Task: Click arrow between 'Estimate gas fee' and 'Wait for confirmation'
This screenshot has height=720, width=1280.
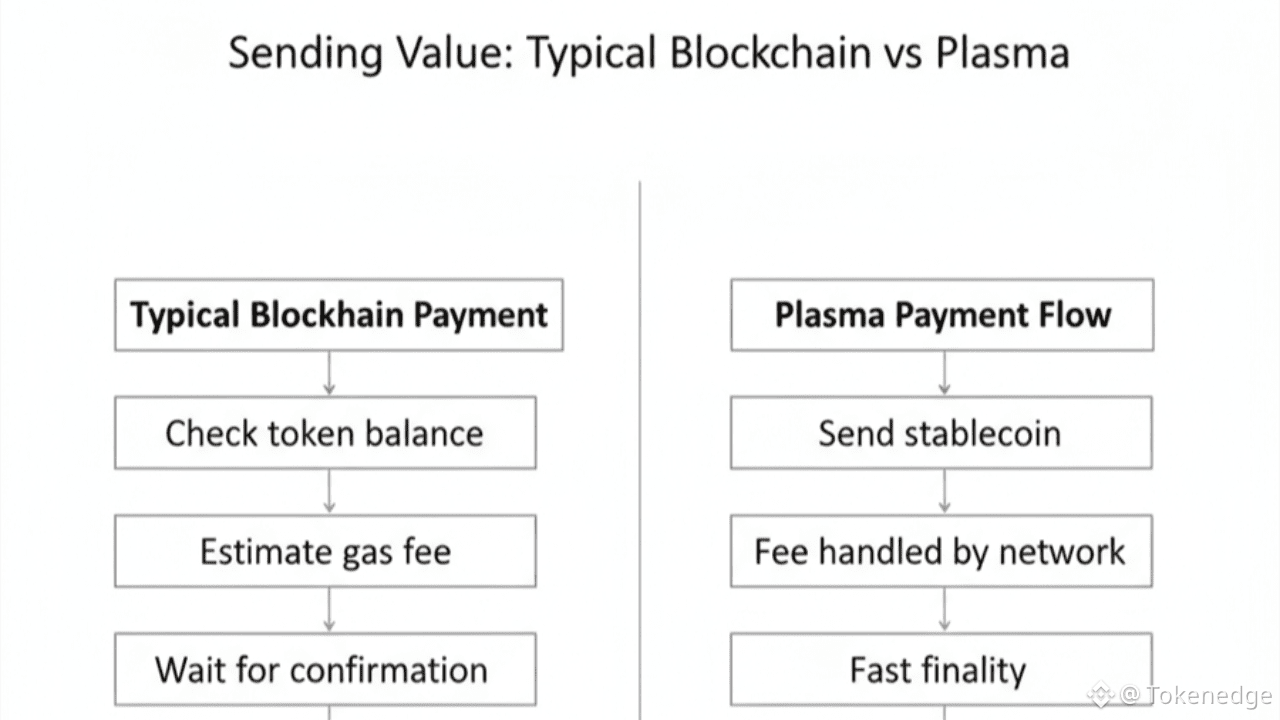Action: (329, 609)
